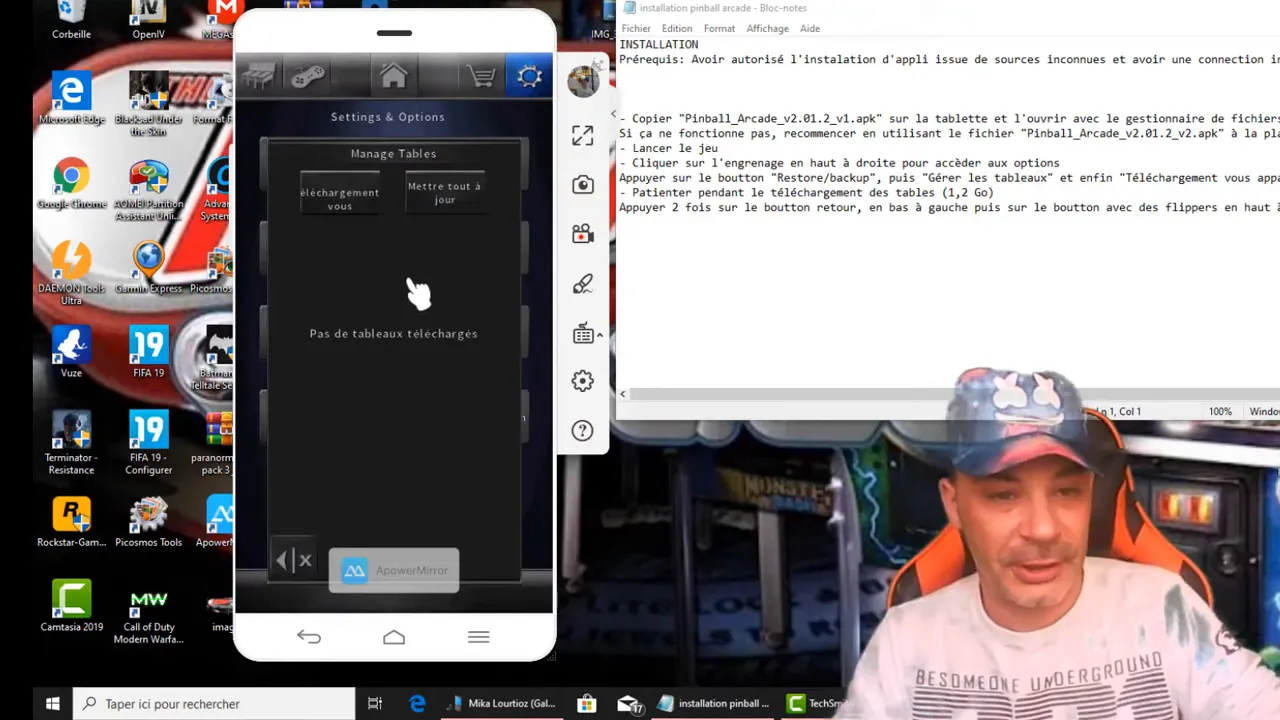Open the Fichier menu in Bloc-notes

point(636,29)
